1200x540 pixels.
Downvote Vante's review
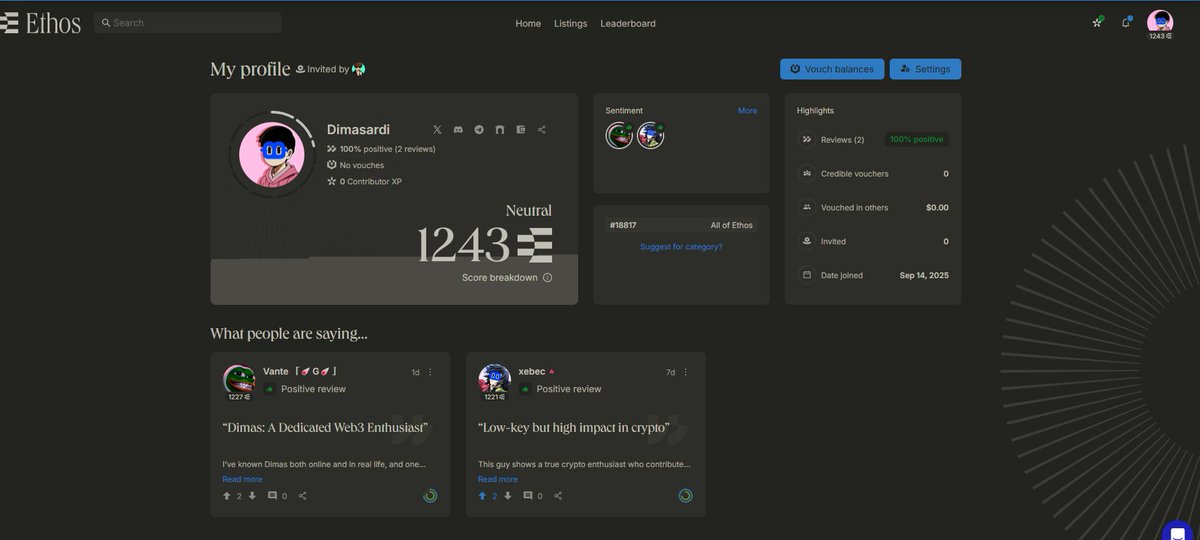[x=252, y=496]
